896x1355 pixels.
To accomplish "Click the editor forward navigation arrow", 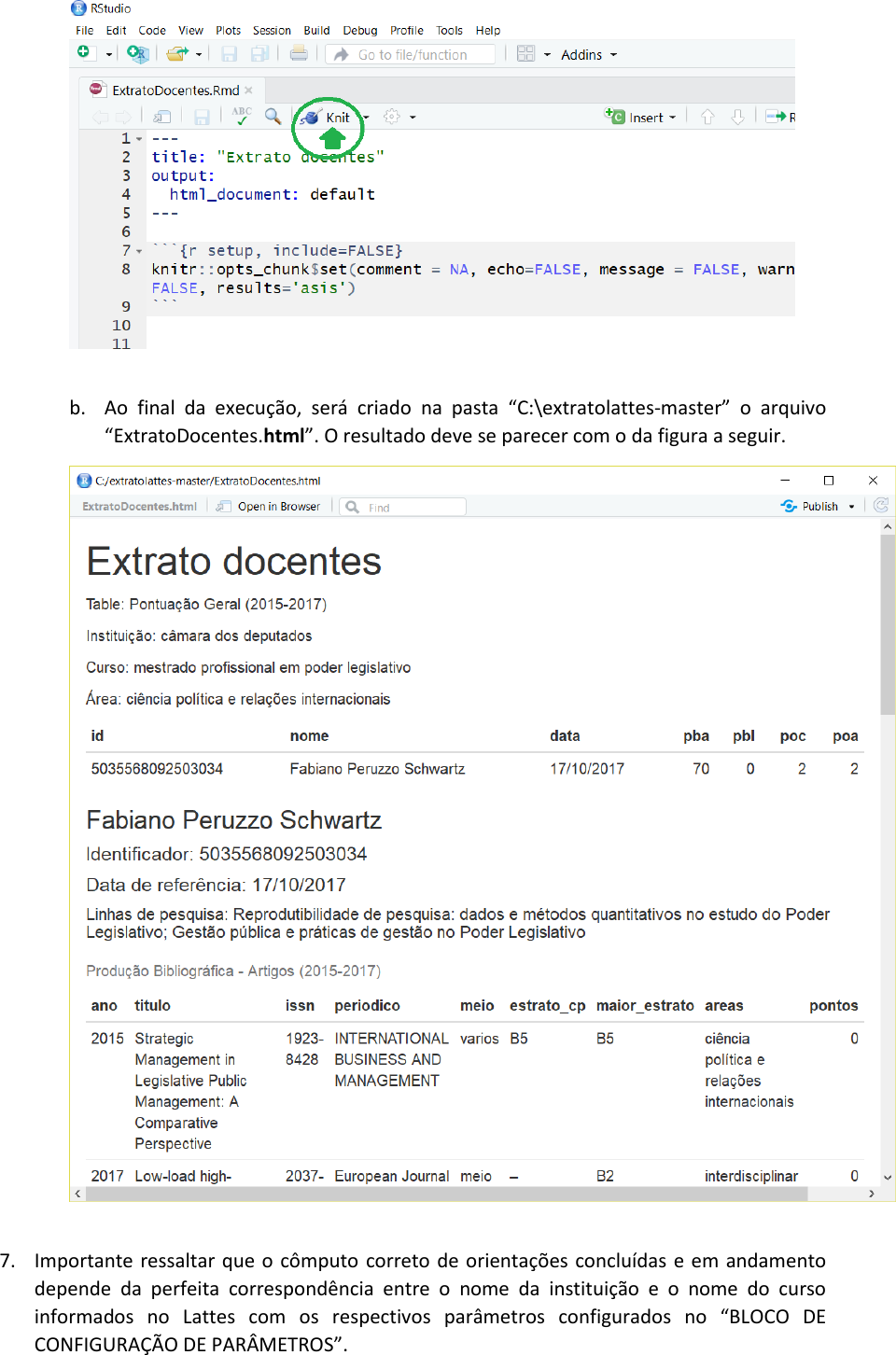I will coord(122,117).
